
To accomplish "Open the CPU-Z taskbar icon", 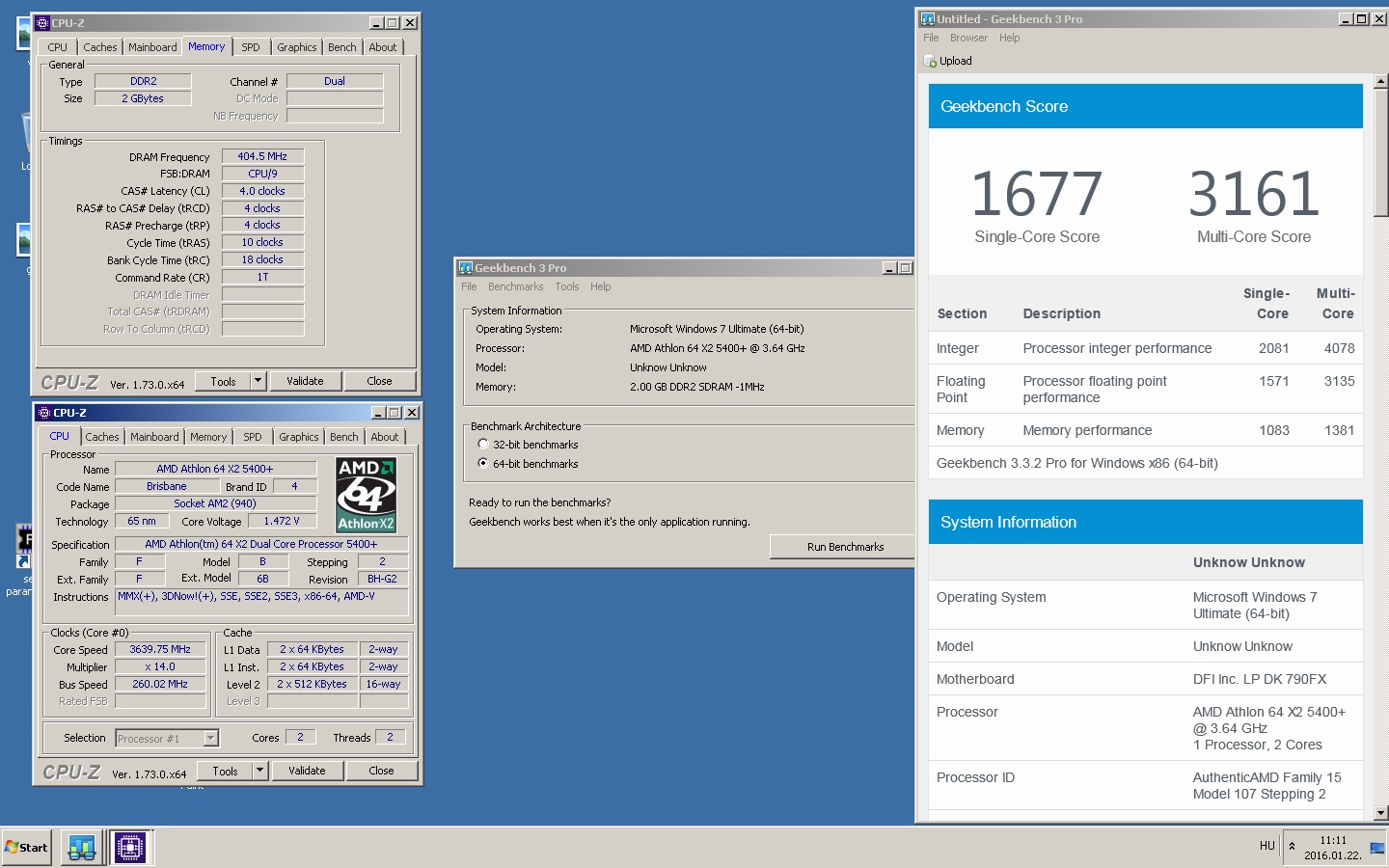I will (x=130, y=848).
